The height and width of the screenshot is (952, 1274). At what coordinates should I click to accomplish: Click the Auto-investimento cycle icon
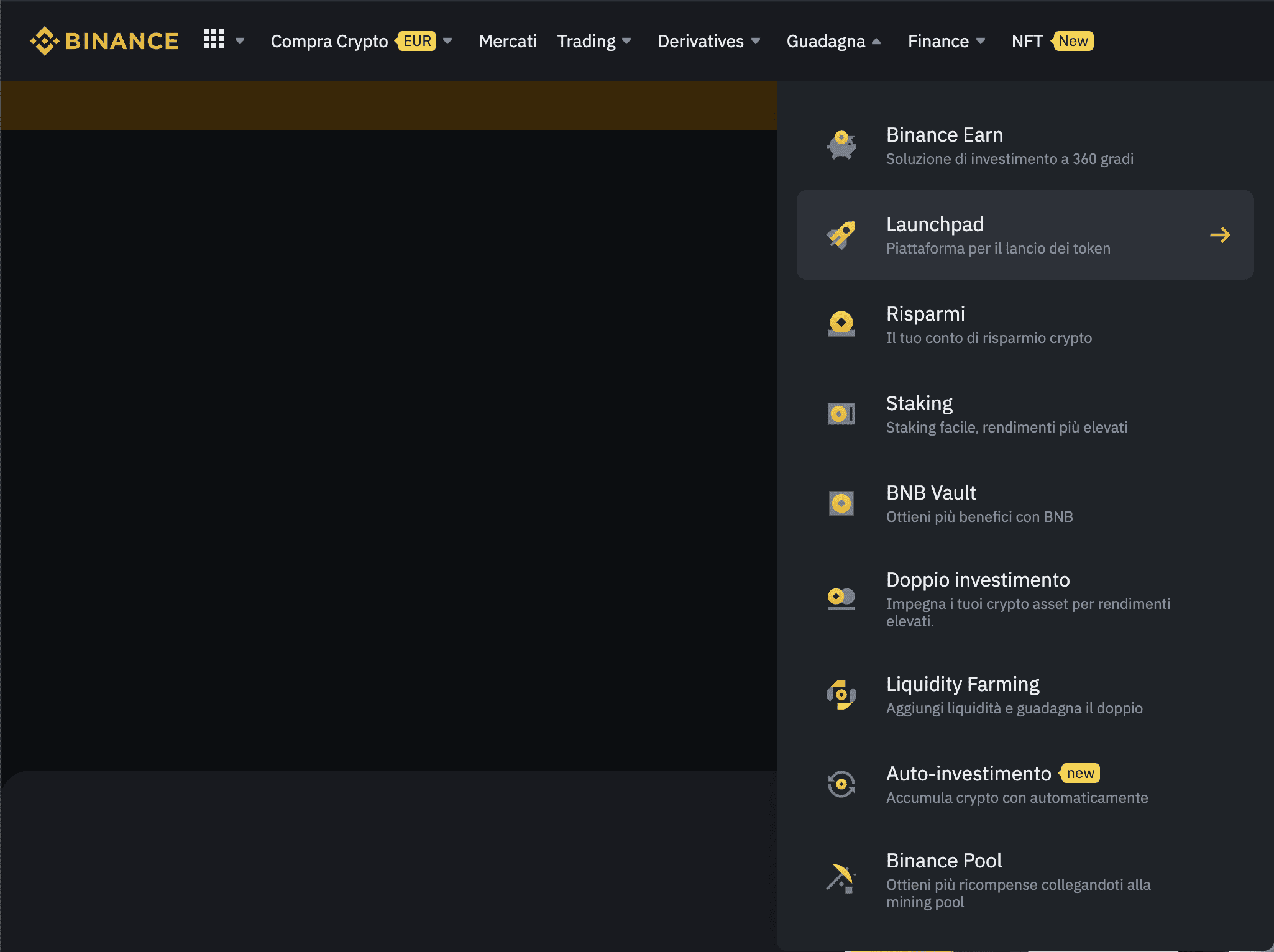pos(841,784)
